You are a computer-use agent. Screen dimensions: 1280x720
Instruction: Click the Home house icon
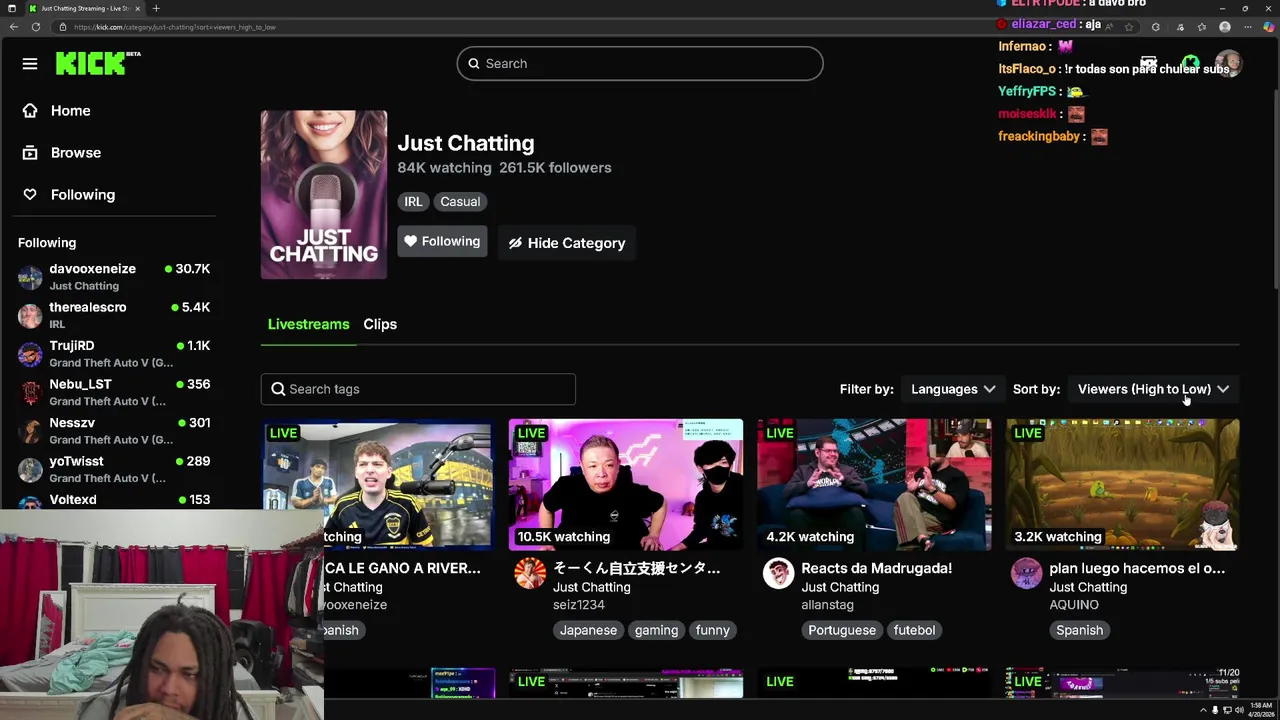coord(30,111)
